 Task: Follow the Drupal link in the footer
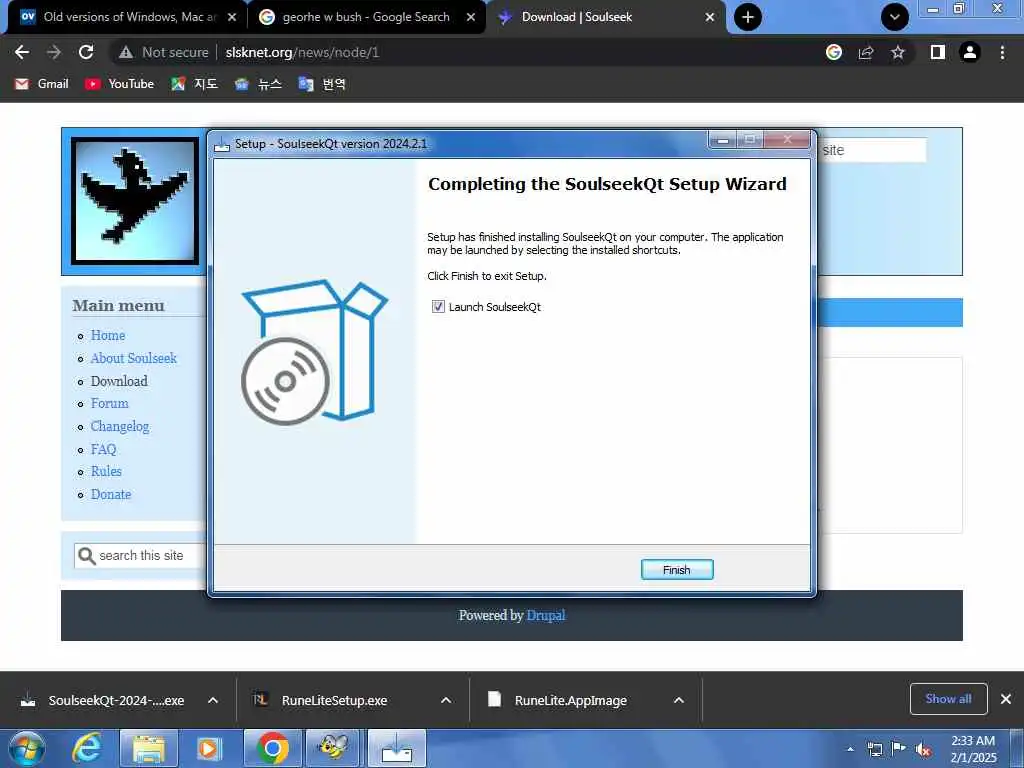pos(546,615)
